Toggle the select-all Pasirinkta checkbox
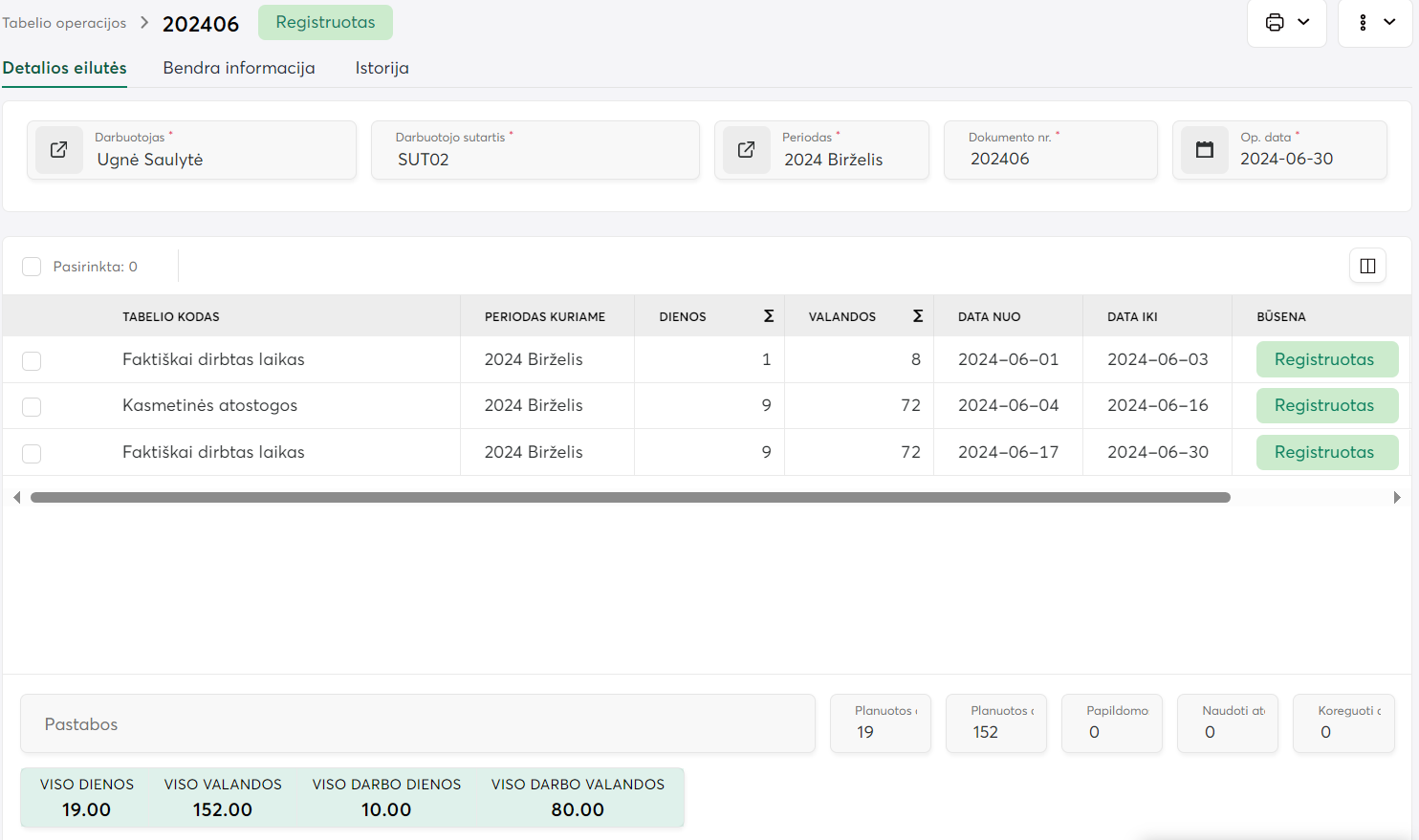 click(x=32, y=267)
